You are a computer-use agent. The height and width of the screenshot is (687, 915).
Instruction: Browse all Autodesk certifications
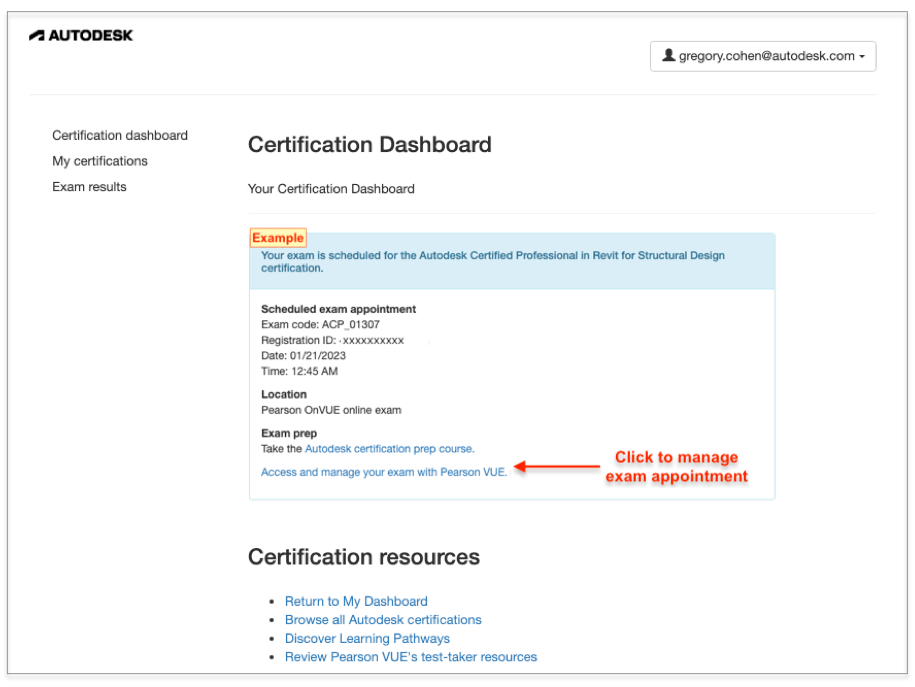(x=383, y=620)
